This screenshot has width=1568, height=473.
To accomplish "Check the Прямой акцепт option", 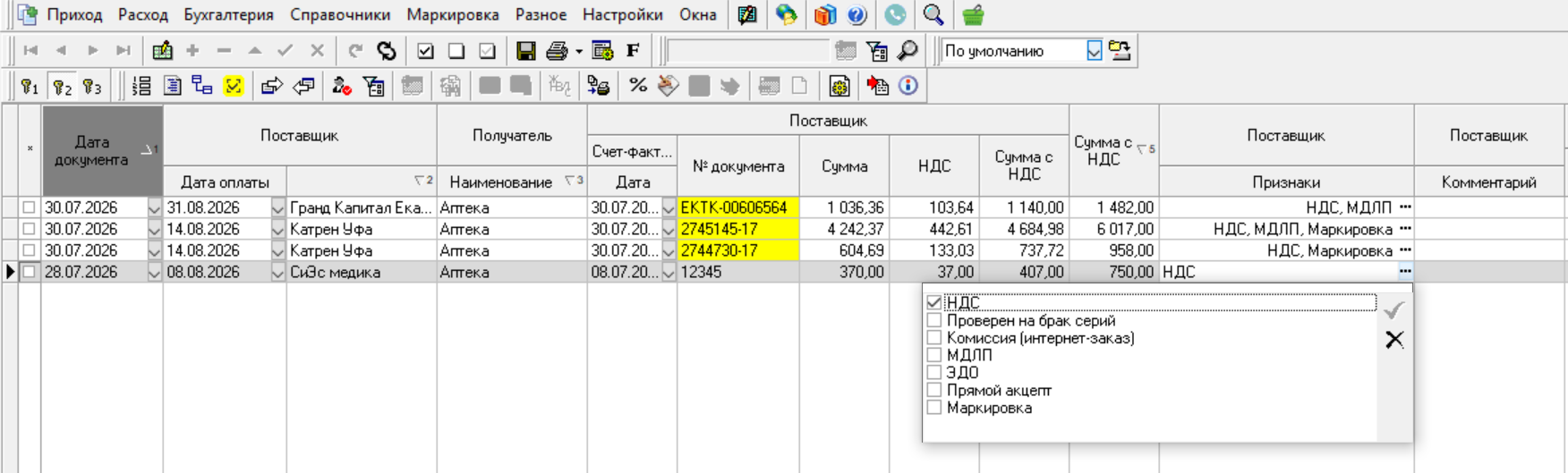I will click(934, 390).
